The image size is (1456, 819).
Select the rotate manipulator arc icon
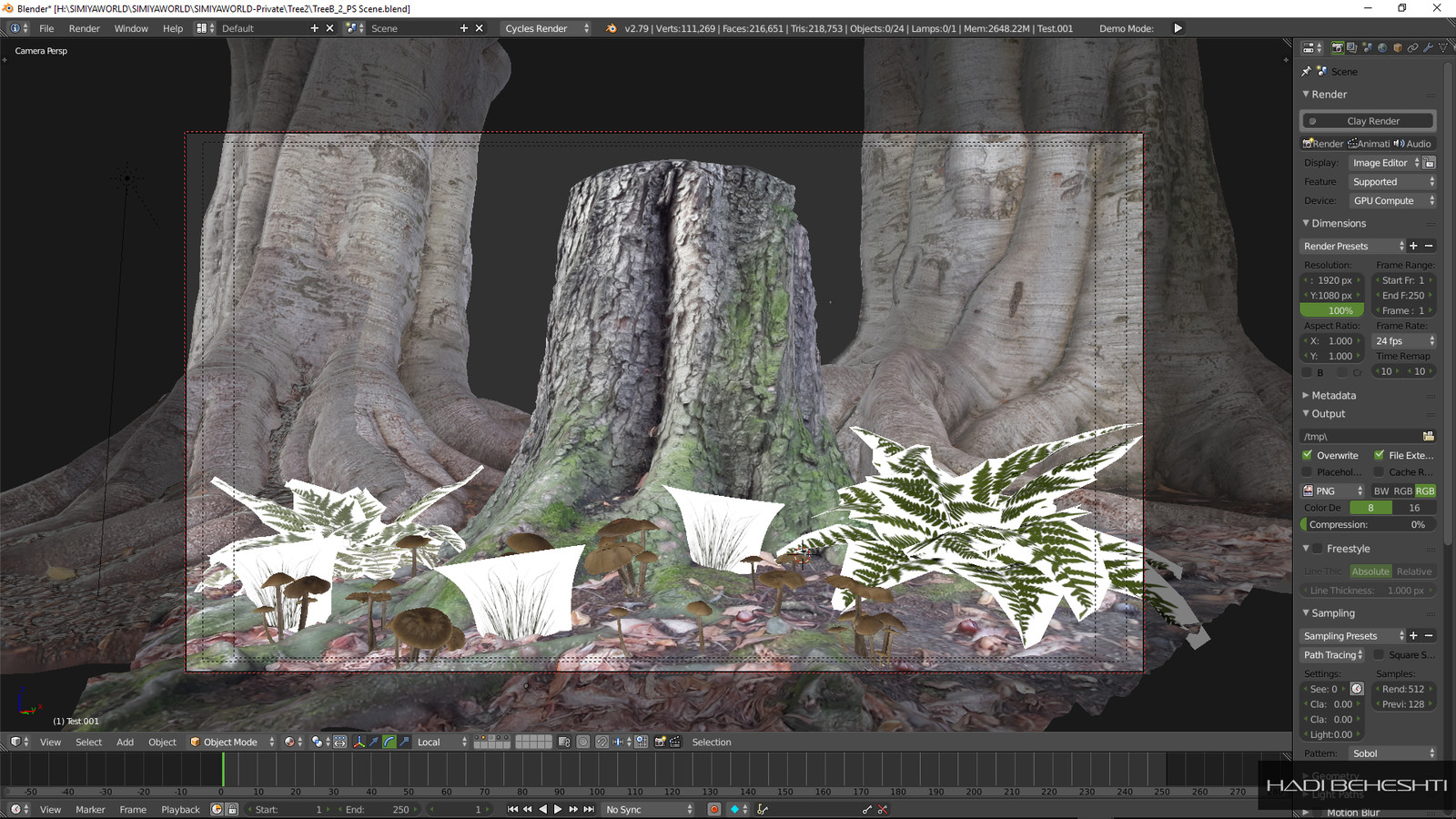tap(389, 742)
